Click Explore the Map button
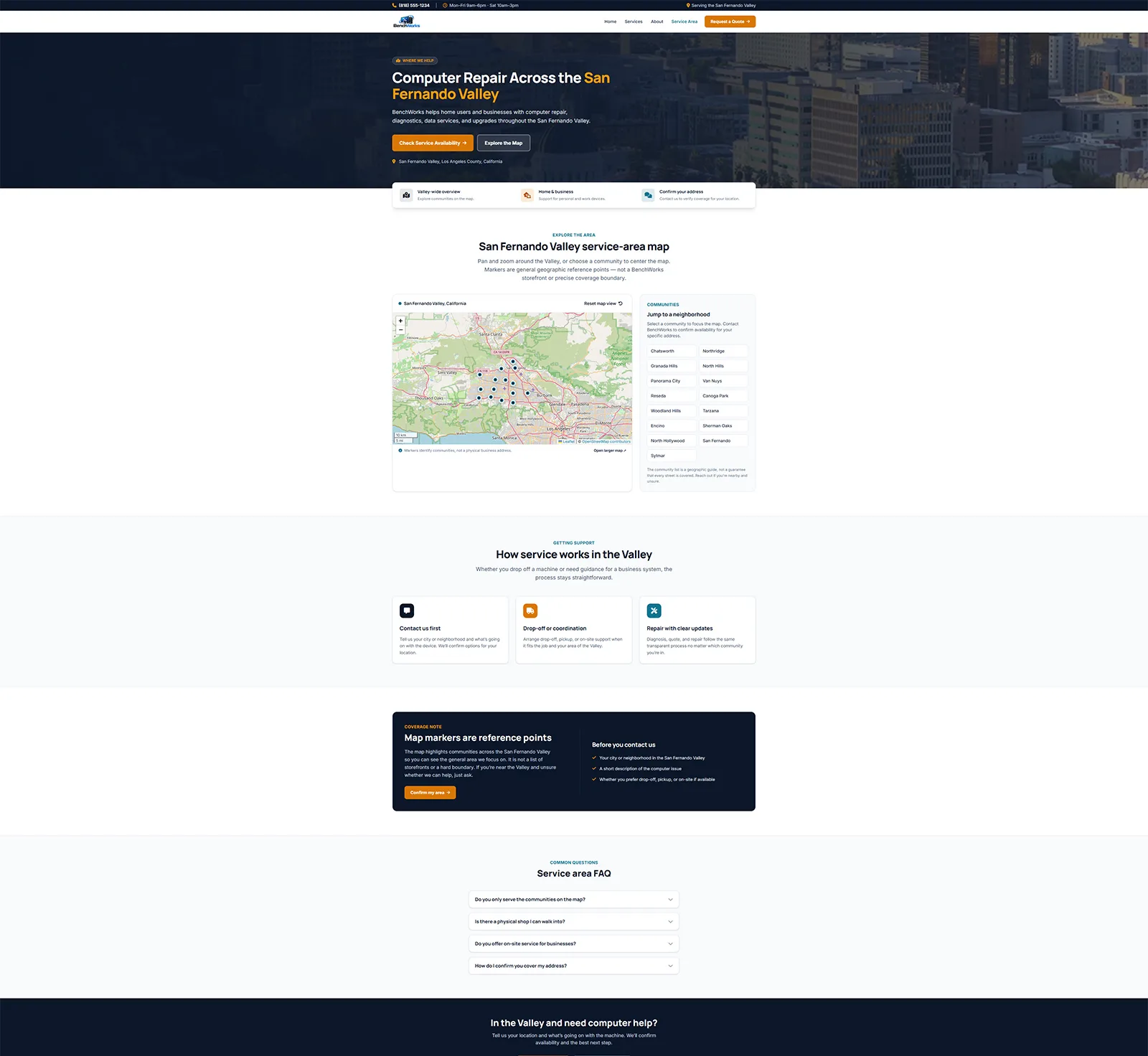Screen dimensions: 1148x1056 tap(504, 143)
